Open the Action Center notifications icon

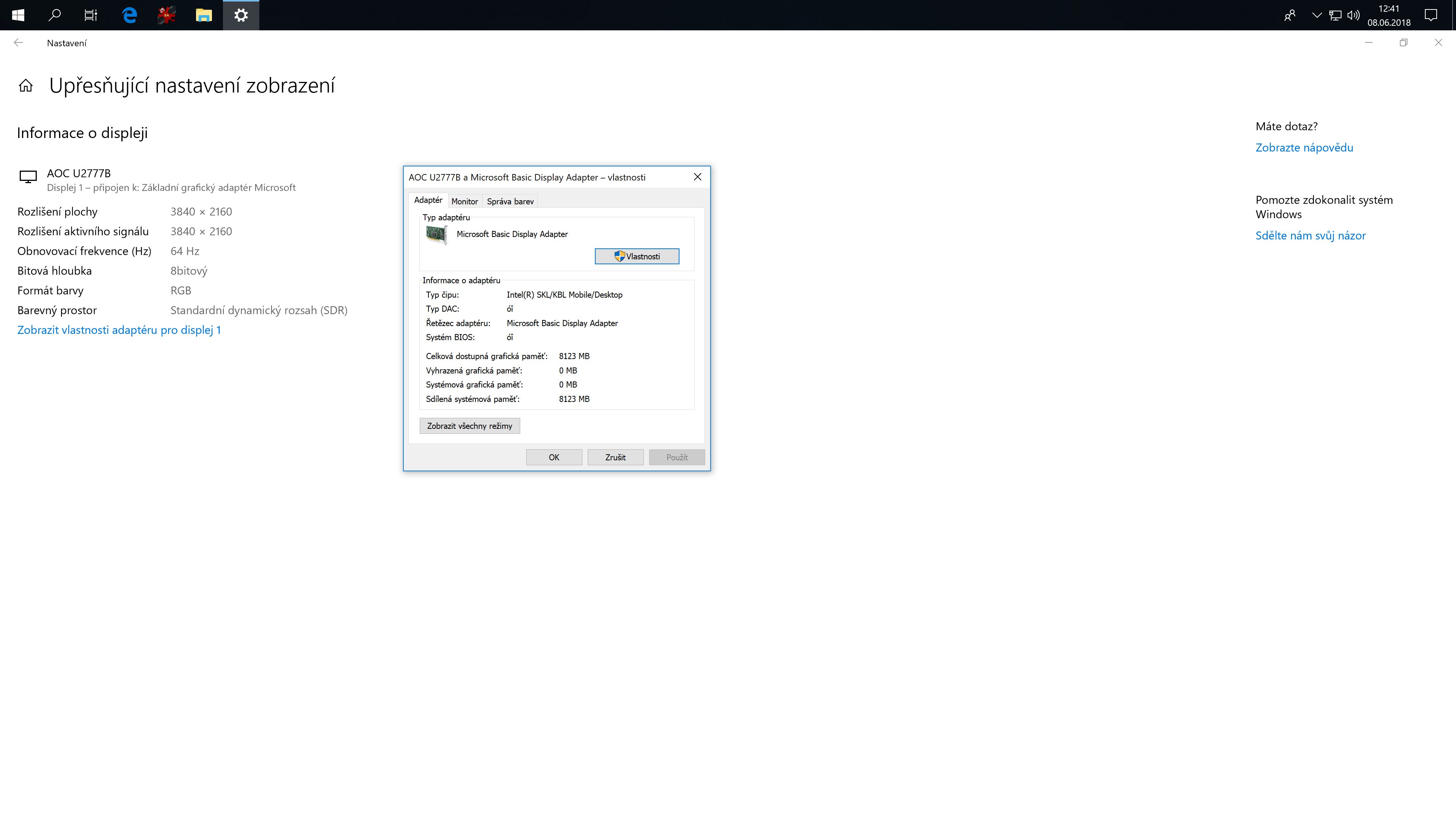click(1431, 15)
